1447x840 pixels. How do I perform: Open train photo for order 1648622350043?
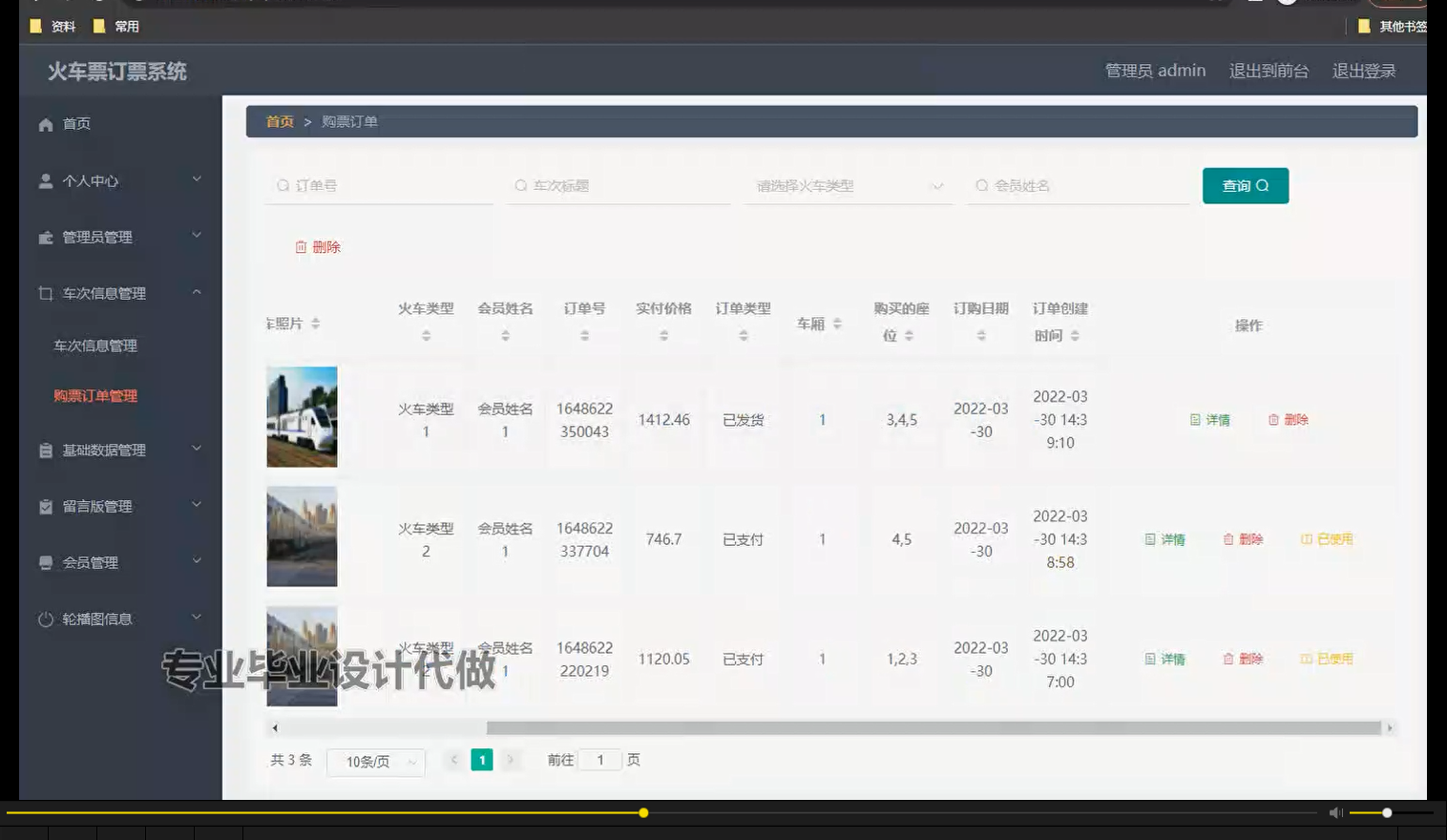tap(302, 417)
